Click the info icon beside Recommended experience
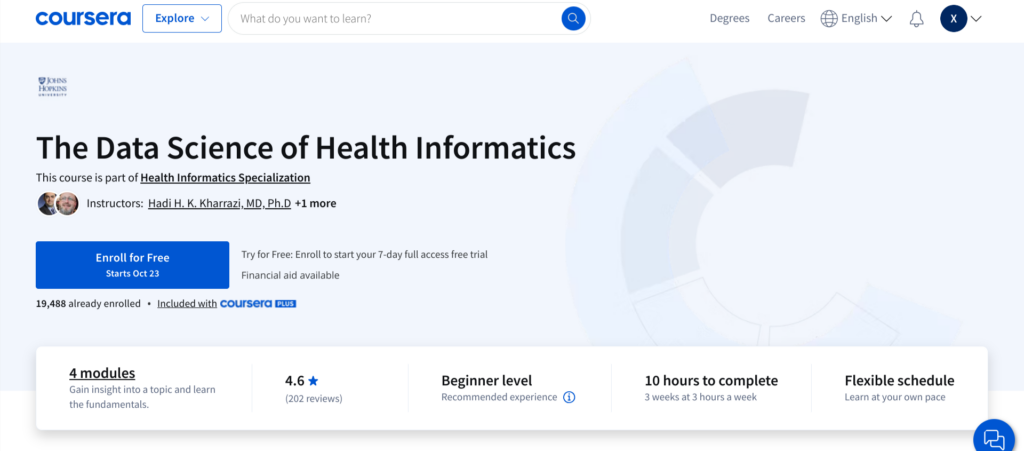 point(569,397)
